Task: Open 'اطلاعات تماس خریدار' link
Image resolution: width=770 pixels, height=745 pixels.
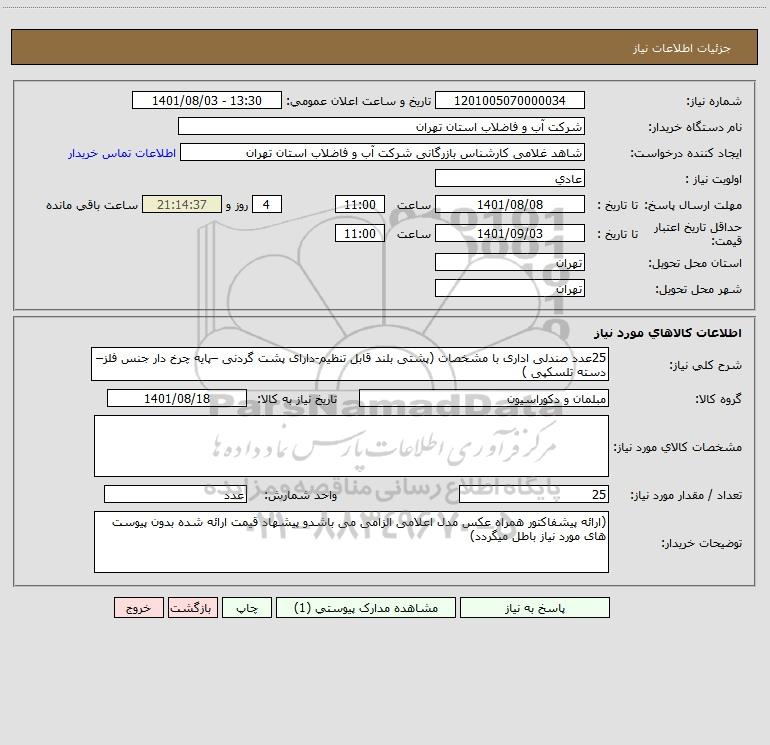Action: [x=122, y=153]
